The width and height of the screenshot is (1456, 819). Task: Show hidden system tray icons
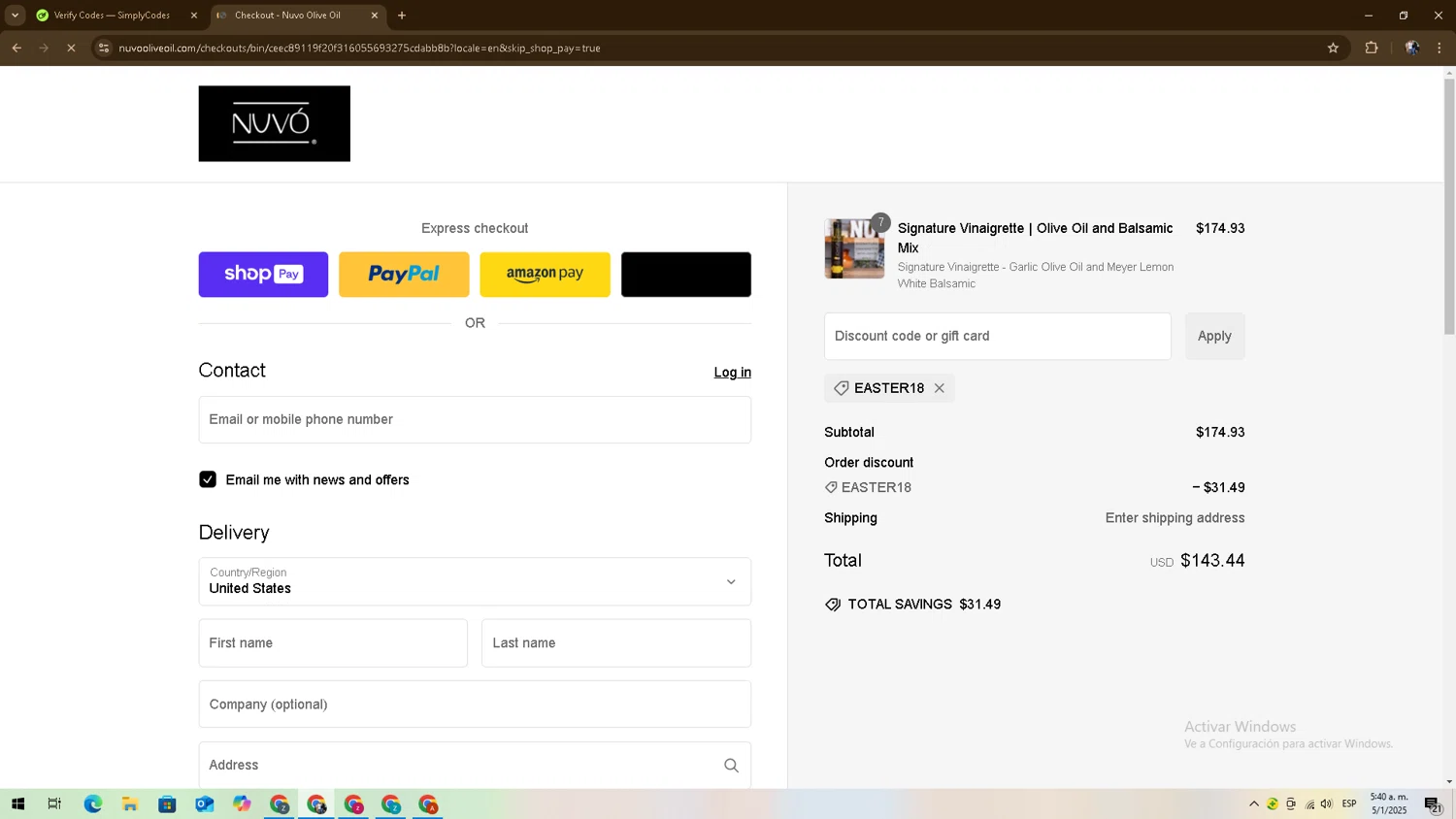(x=1254, y=803)
